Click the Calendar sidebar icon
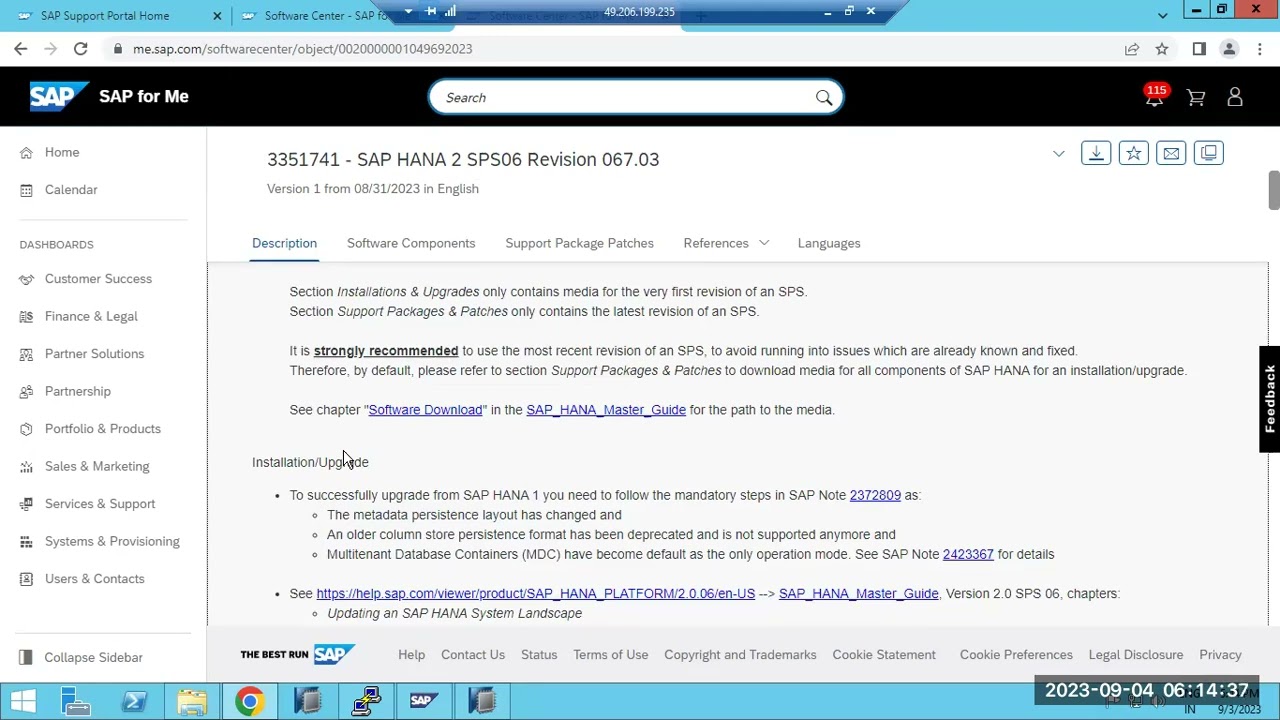 [26, 190]
